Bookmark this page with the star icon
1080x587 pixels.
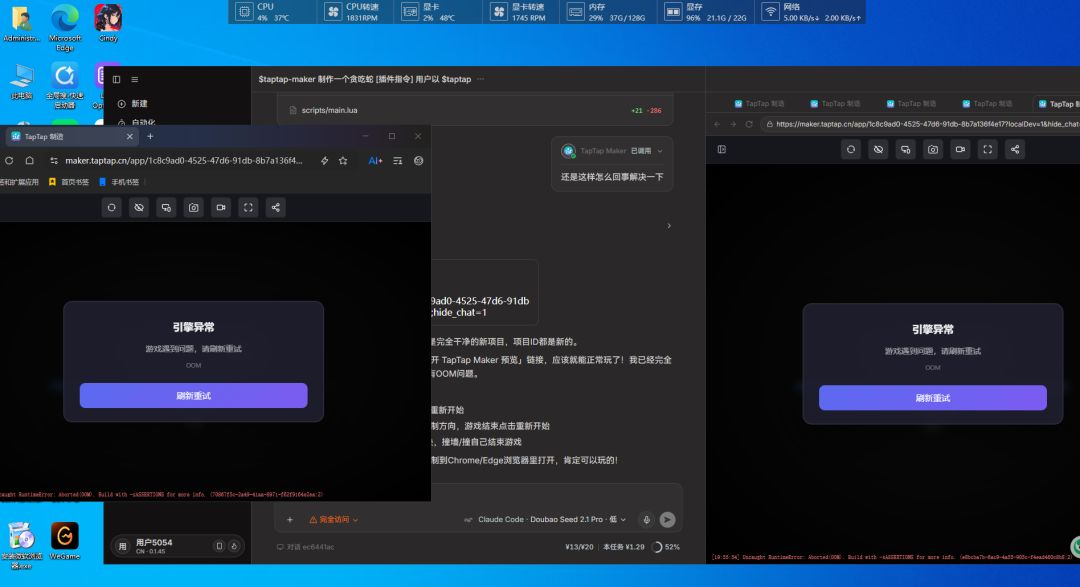coord(343,161)
